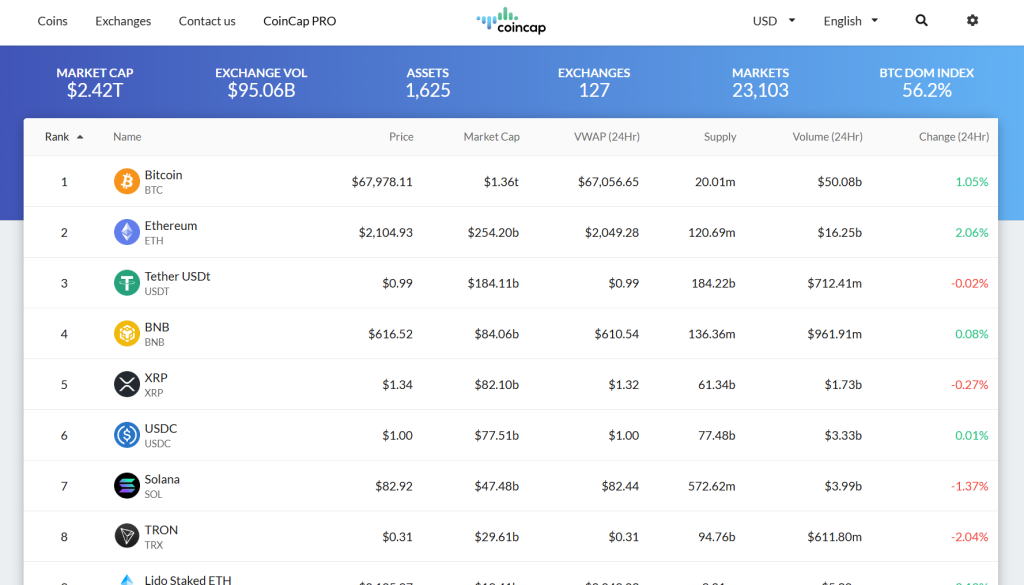Sort by Market Cap column header

[x=491, y=137]
